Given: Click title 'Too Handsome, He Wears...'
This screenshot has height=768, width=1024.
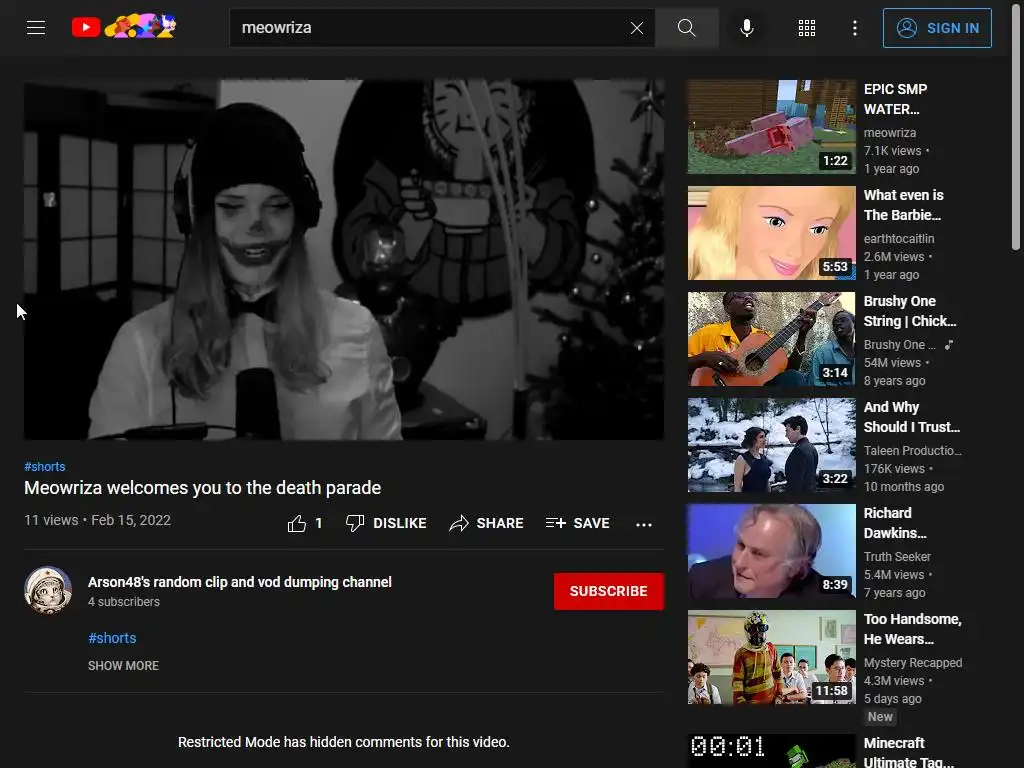Looking at the screenshot, I should 912,629.
